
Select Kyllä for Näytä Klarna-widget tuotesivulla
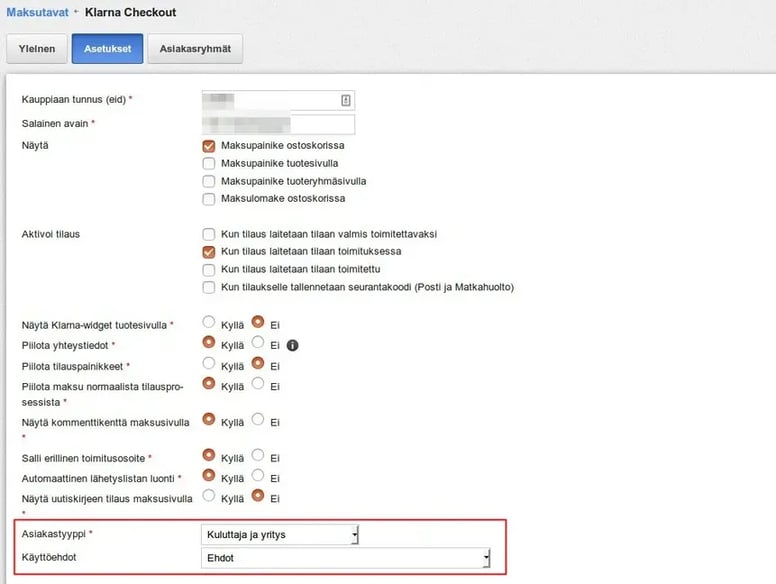pos(209,322)
